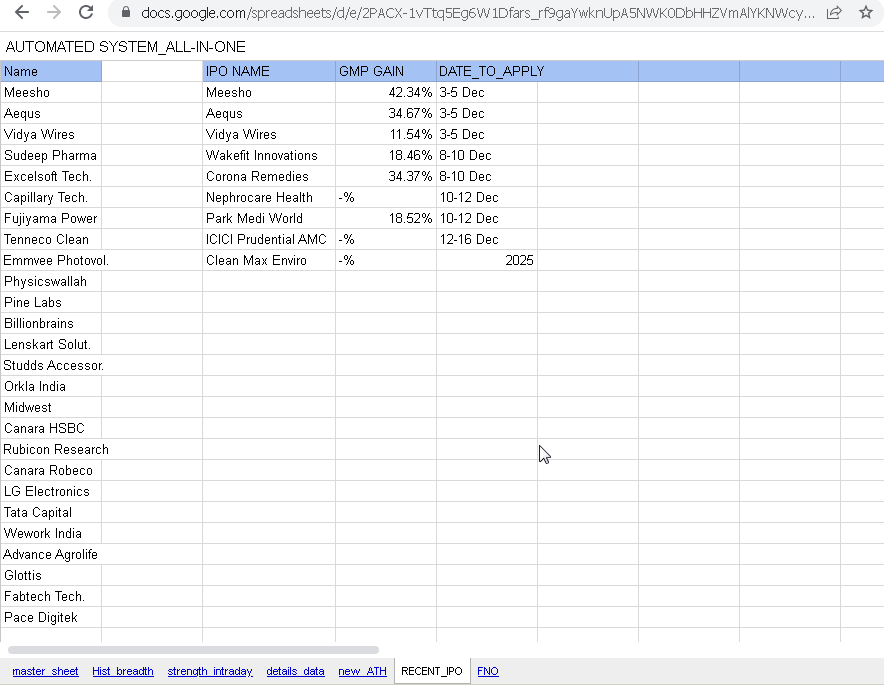Select the Lenskart Solut. cell
884x685 pixels.
click(51, 344)
